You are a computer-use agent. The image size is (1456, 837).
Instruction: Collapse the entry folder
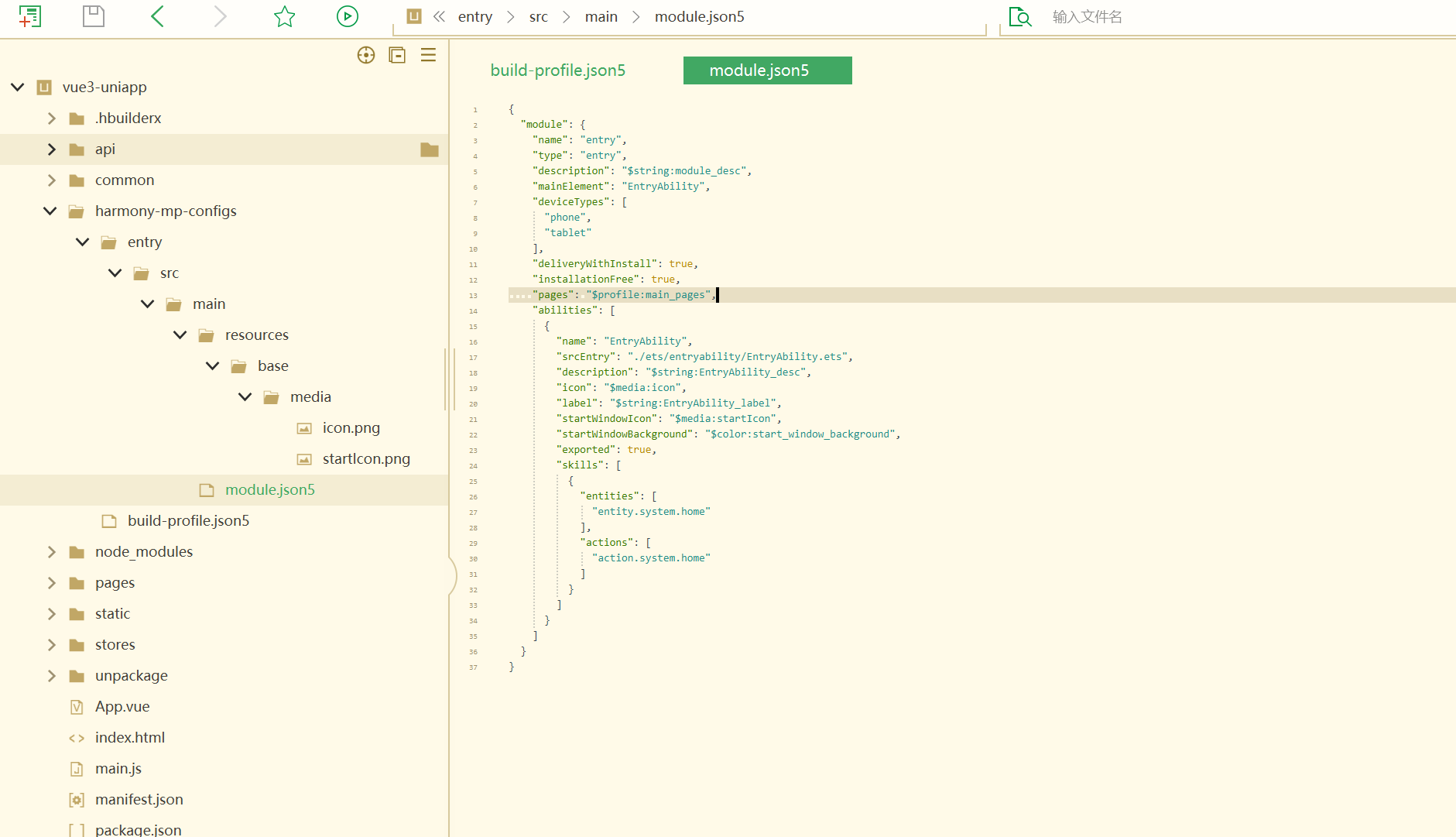point(83,242)
